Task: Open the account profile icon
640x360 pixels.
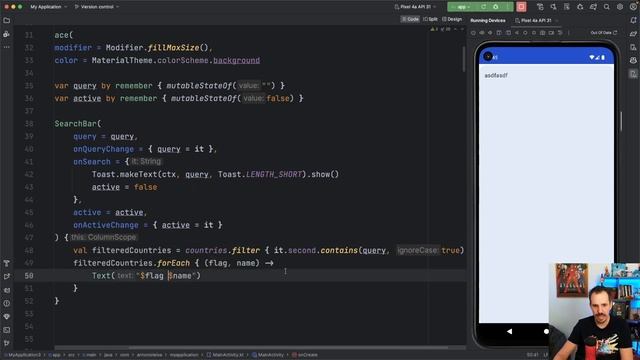Action: (633, 7)
